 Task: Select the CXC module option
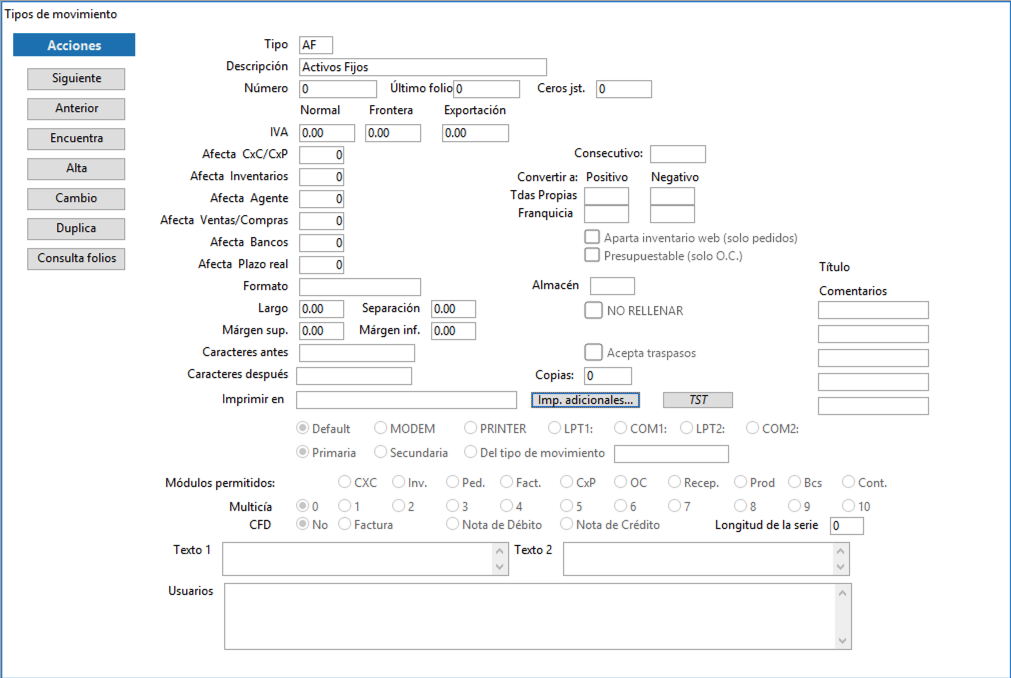click(x=345, y=482)
